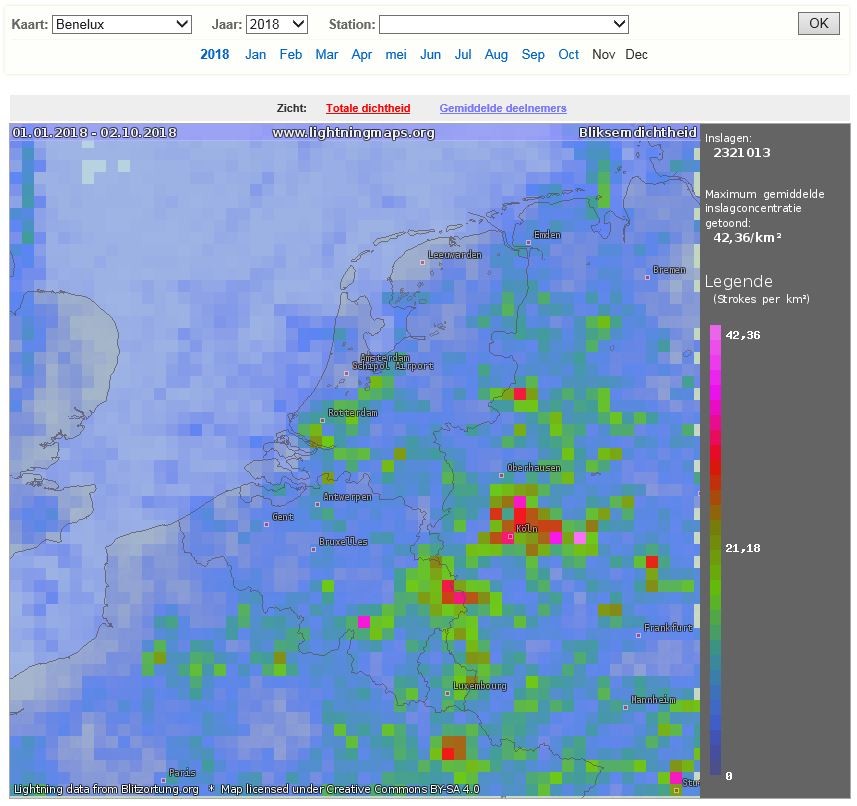Click the Creative Commons BY-SA 4.0 license text

(350, 789)
